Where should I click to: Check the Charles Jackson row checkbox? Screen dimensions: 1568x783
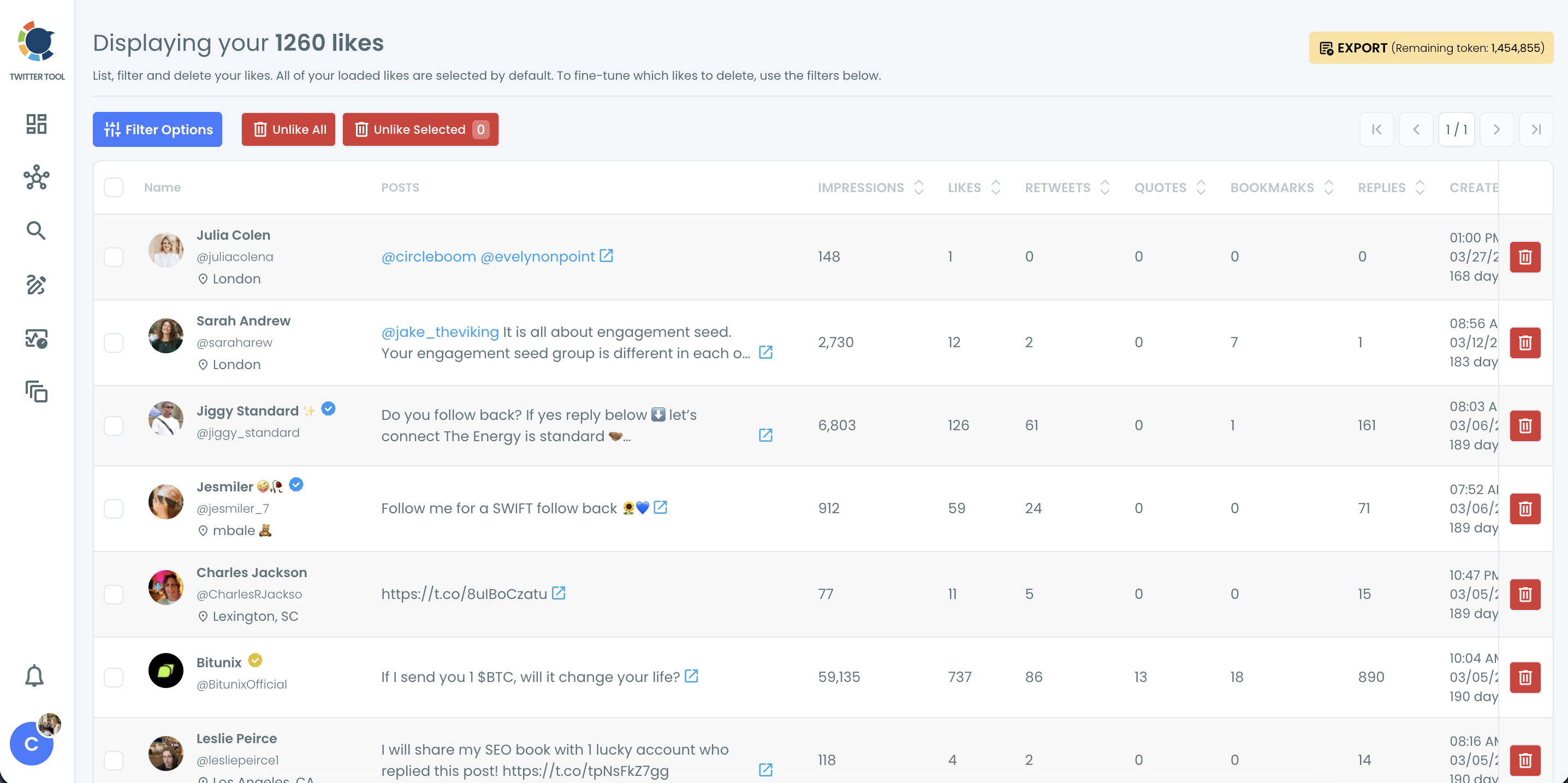[114, 594]
